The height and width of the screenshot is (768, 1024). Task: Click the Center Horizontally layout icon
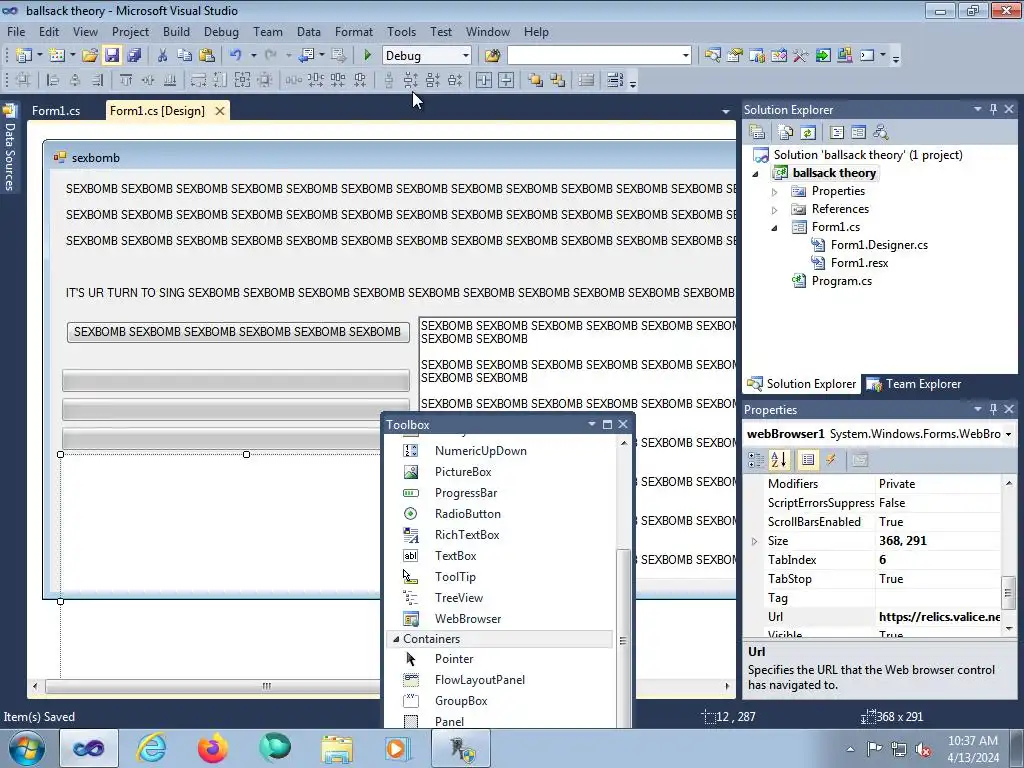point(483,80)
